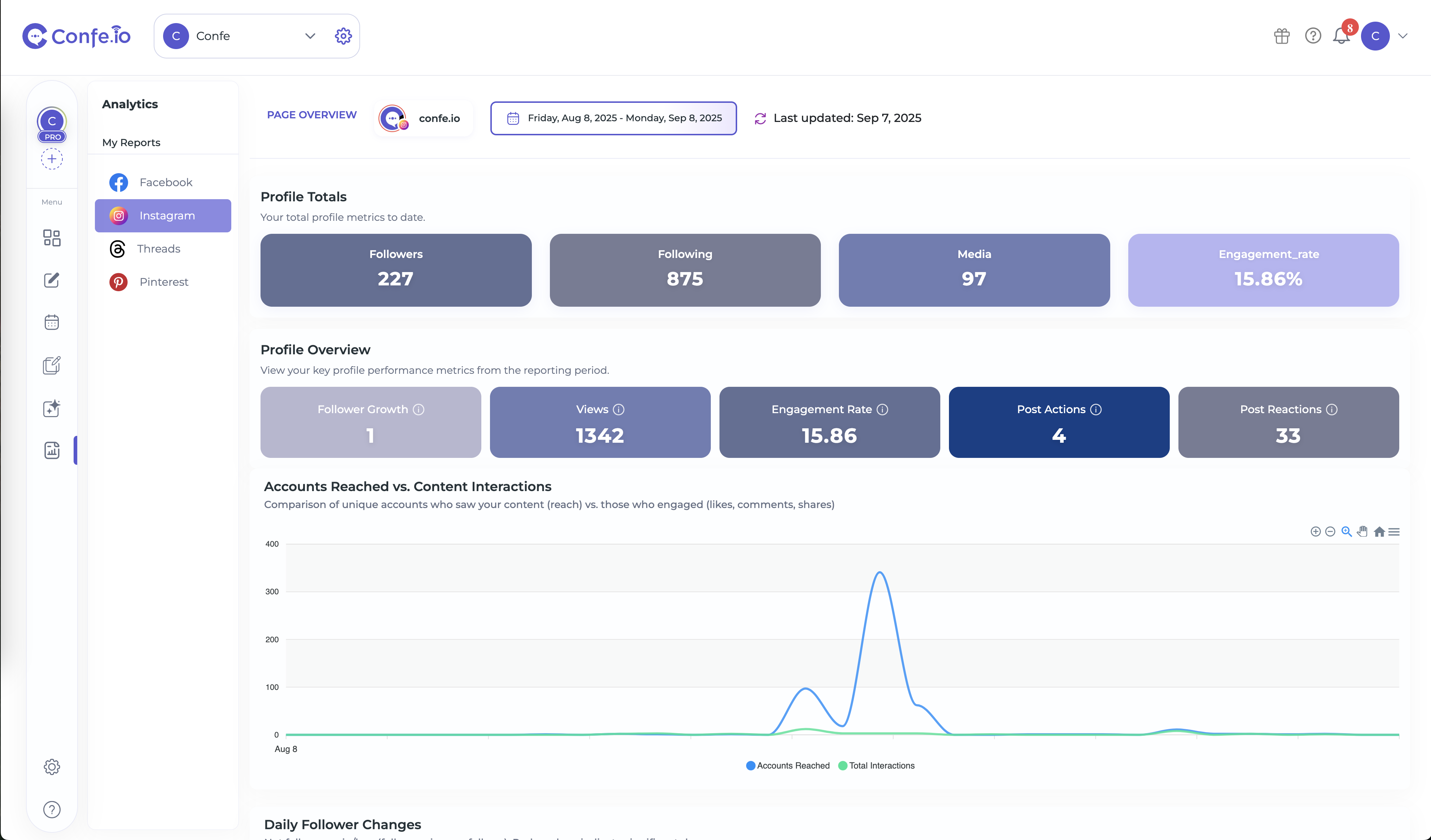This screenshot has height=840, width=1431.
Task: Click the add workspace plus button
Action: (x=52, y=158)
